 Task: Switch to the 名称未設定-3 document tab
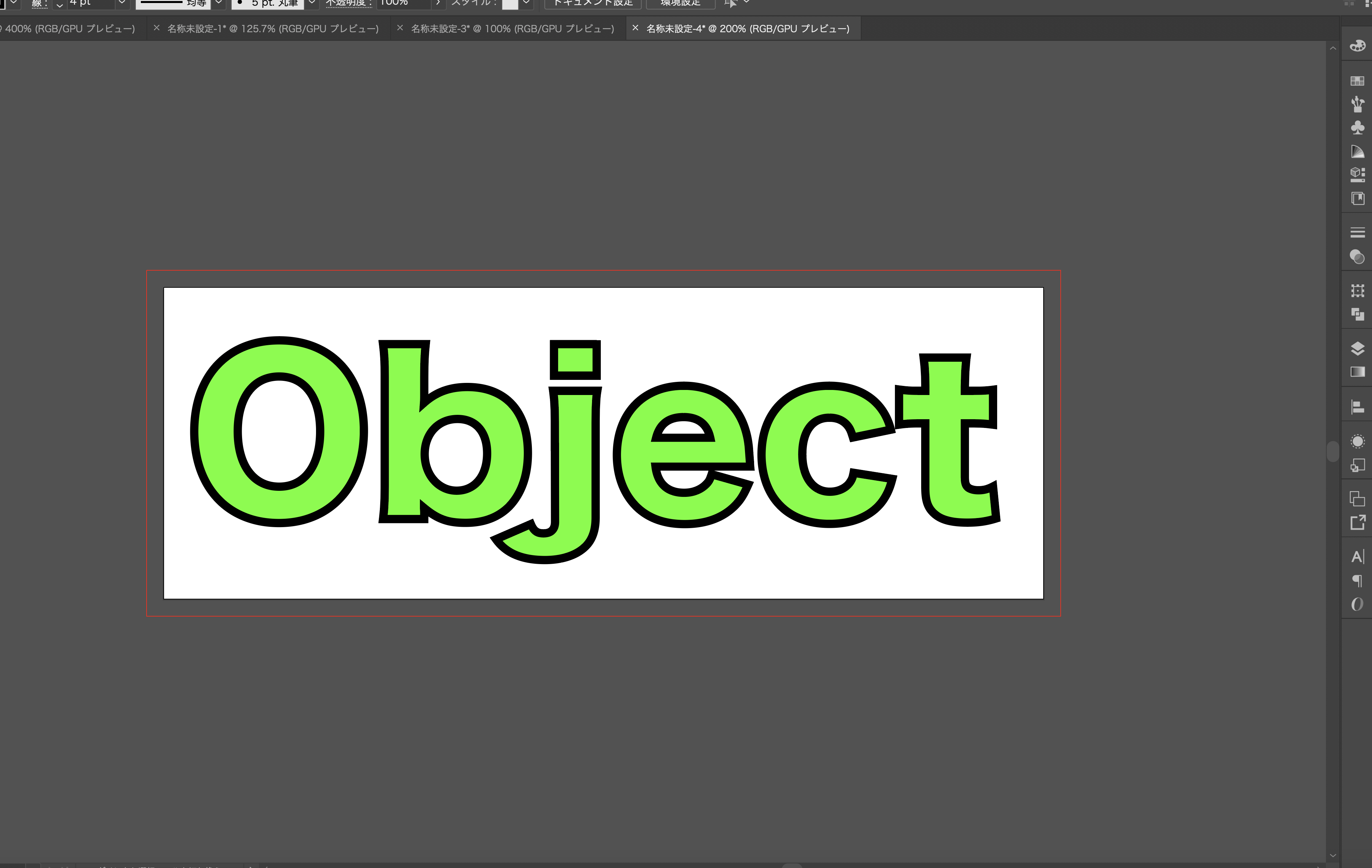tap(512, 29)
